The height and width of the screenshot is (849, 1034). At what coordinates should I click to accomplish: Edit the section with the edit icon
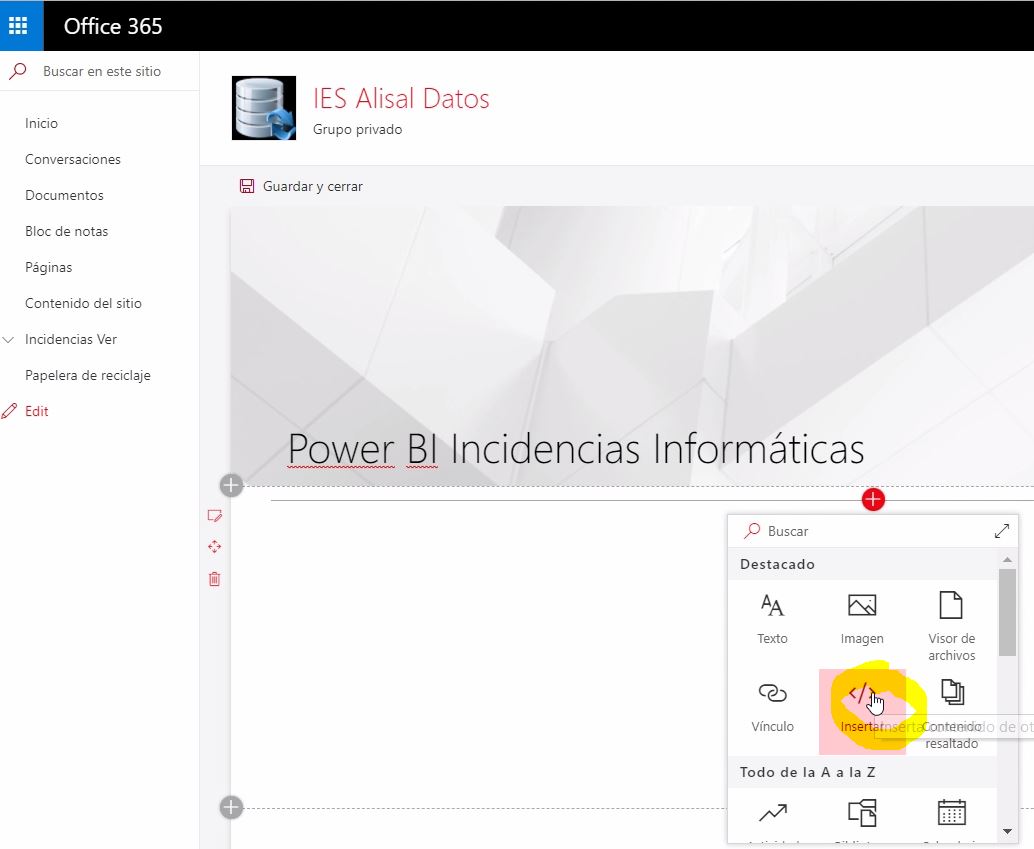[x=214, y=516]
